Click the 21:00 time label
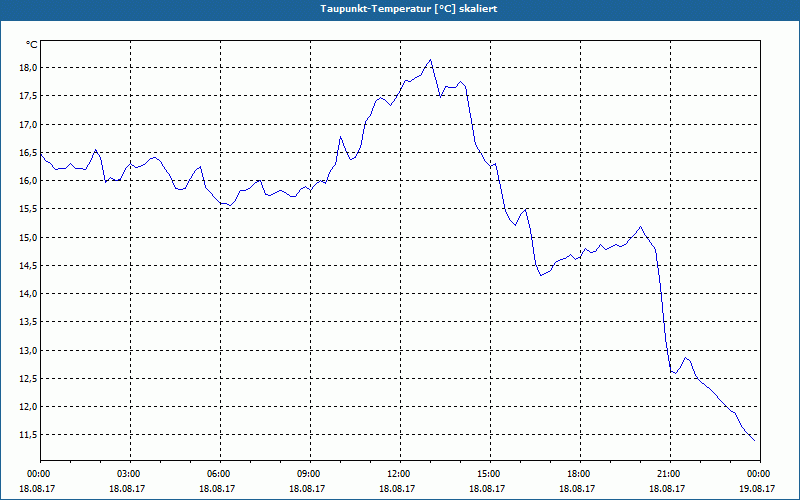Screen dimensions: 800x500 [670, 474]
